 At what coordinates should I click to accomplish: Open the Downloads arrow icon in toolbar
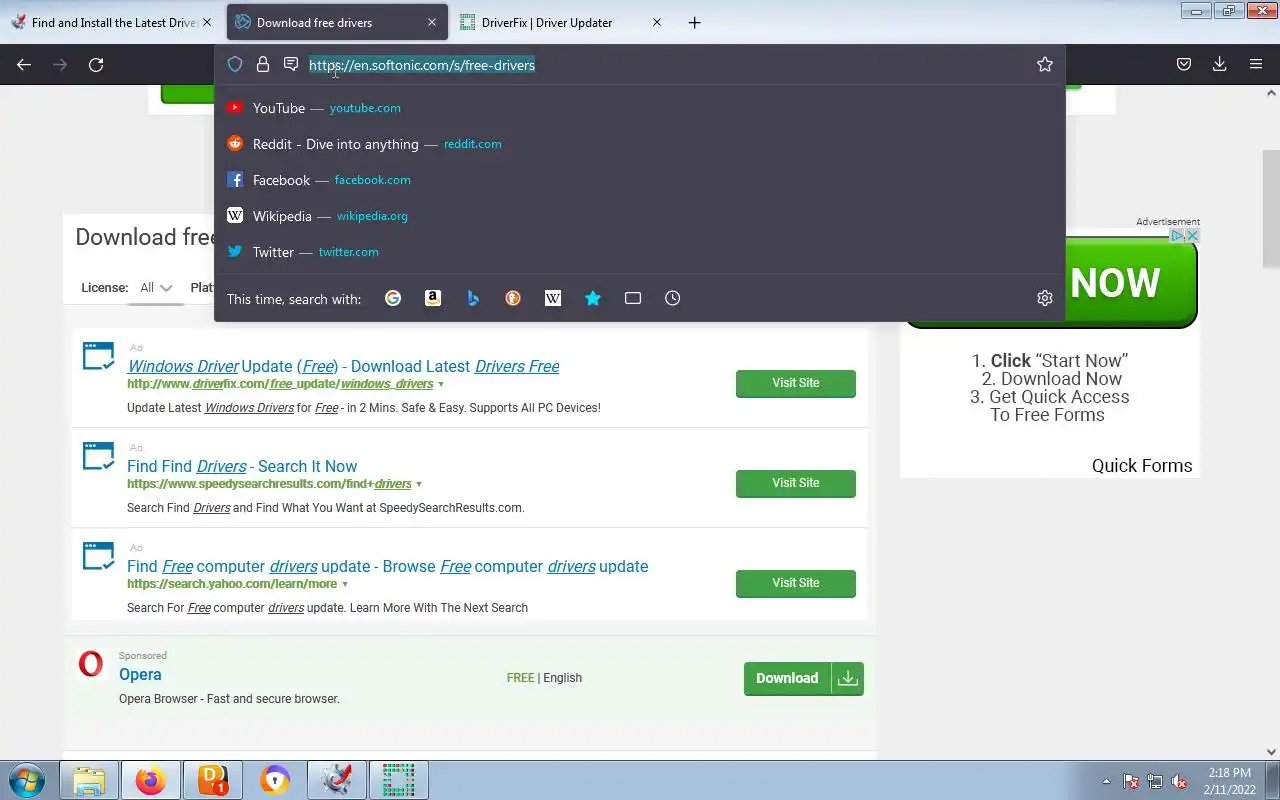coord(1220,64)
